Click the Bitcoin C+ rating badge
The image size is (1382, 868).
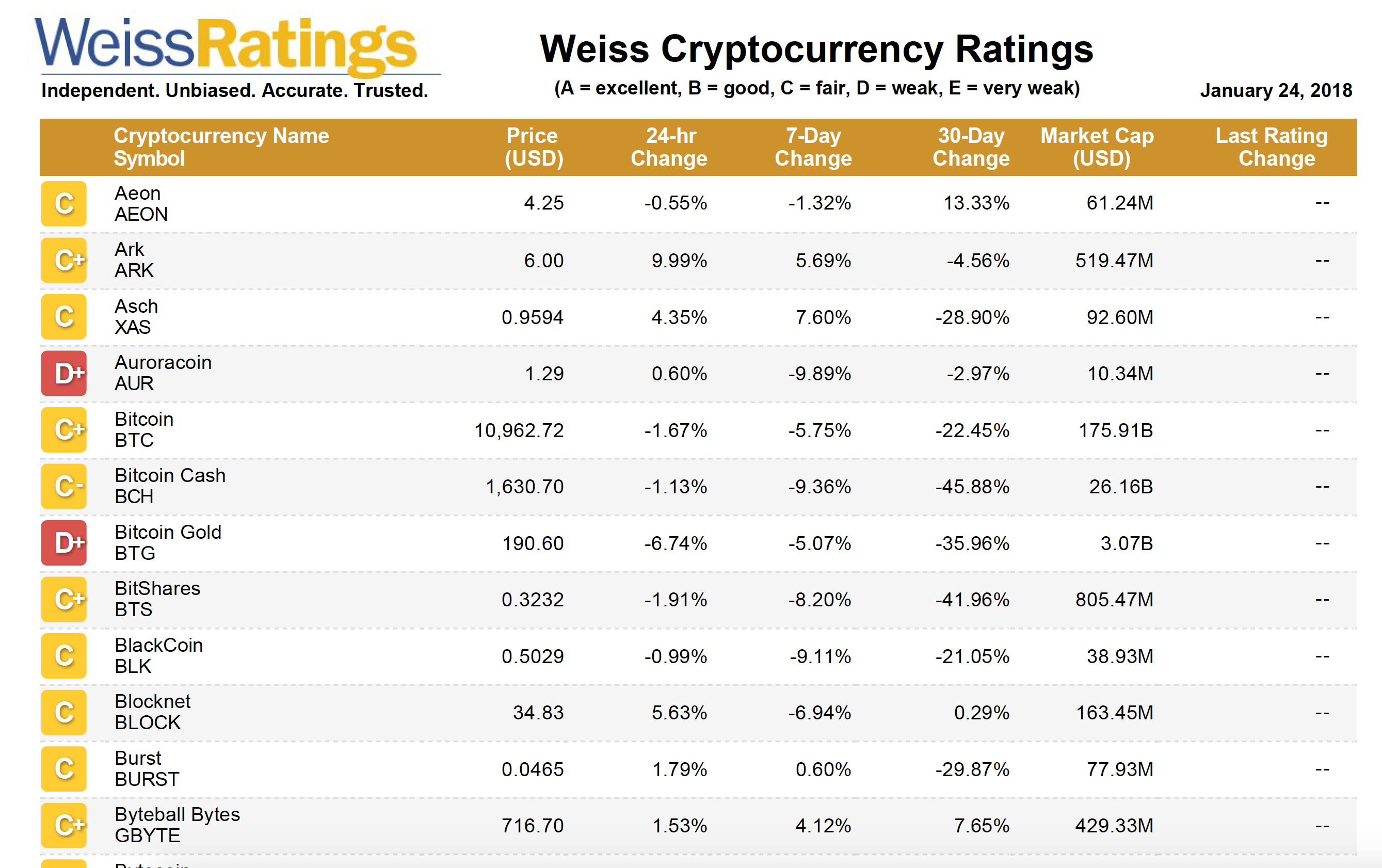point(63,430)
